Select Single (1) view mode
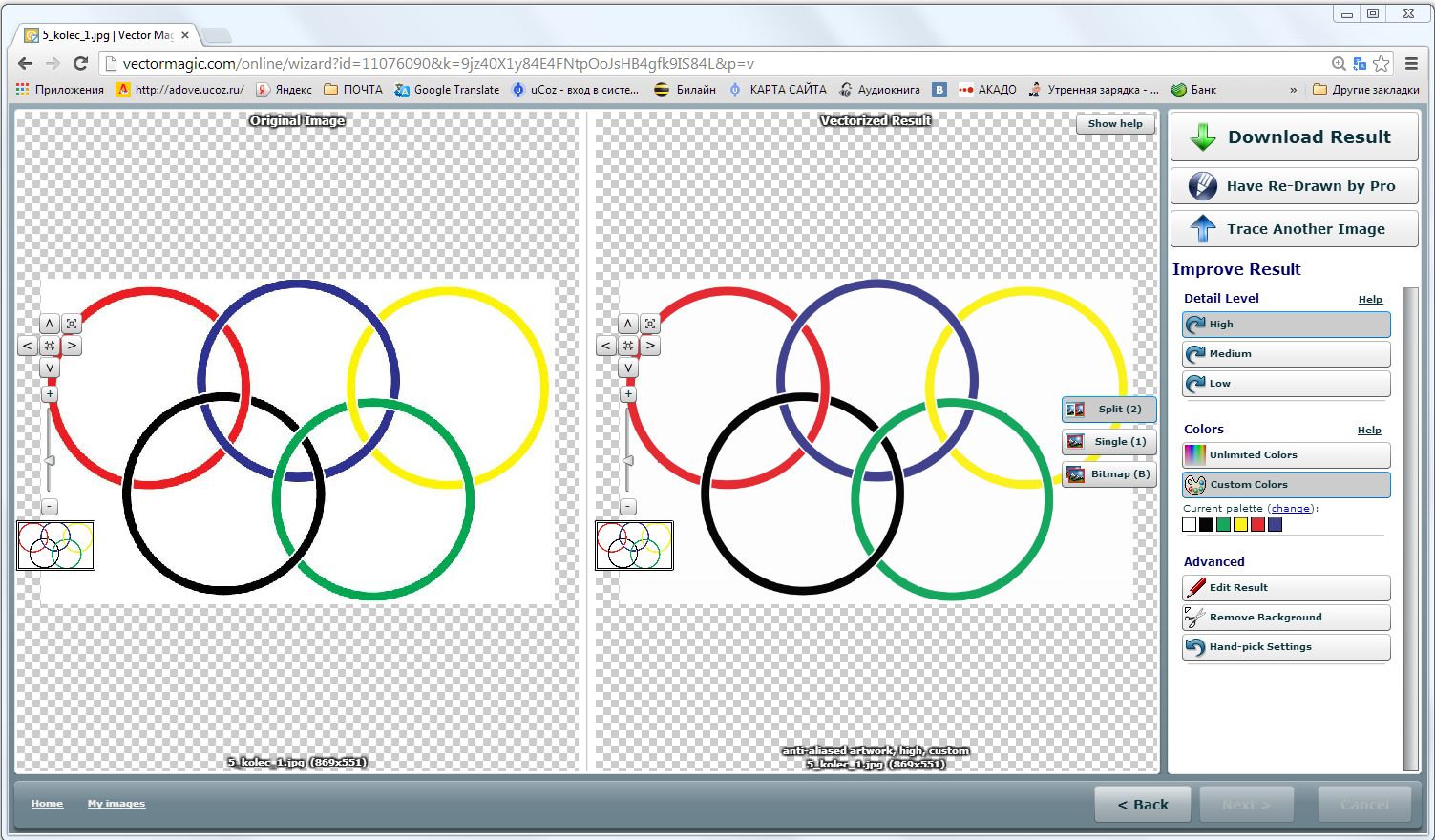The image size is (1435, 840). click(x=1108, y=441)
